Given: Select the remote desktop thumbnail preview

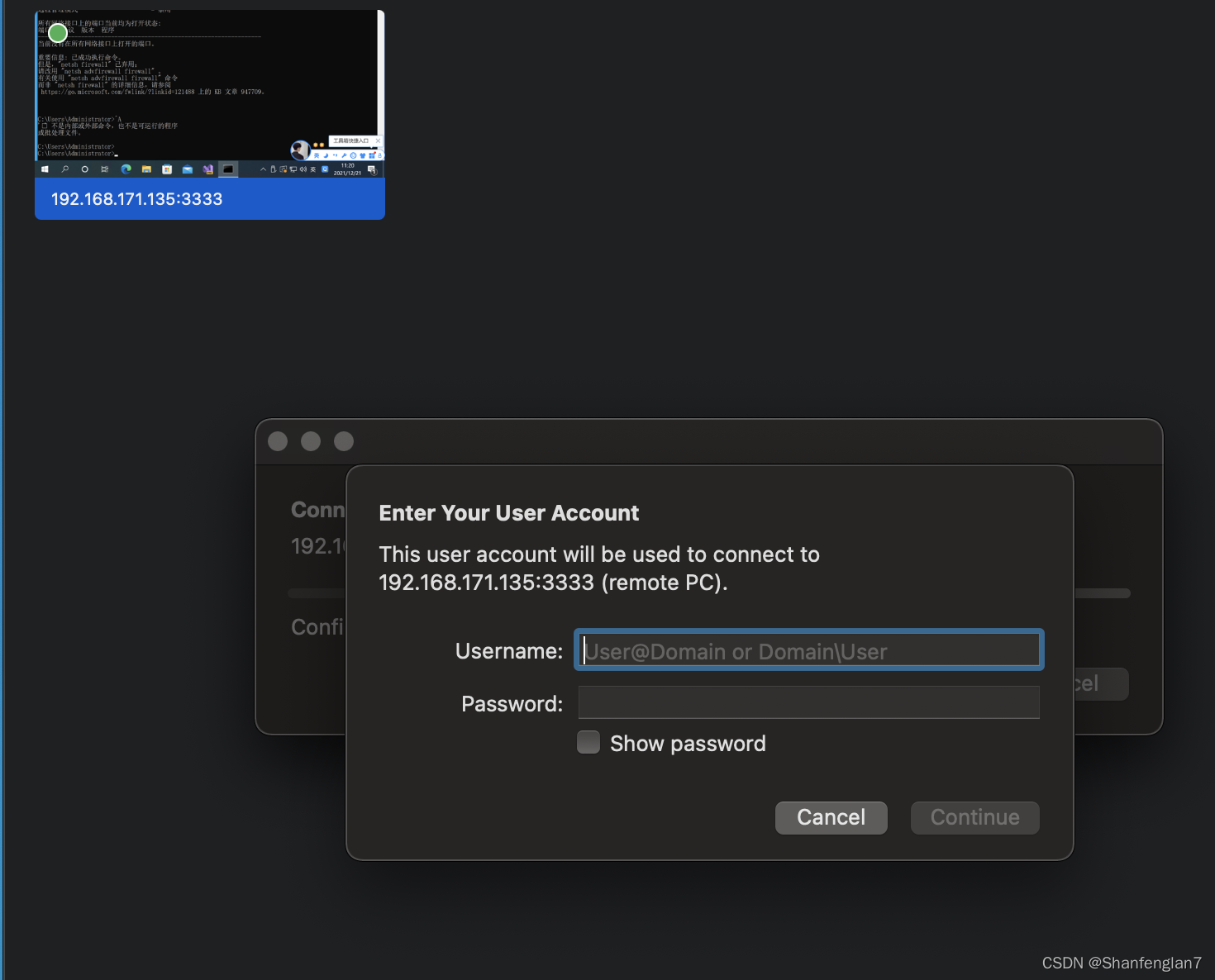Looking at the screenshot, I should 210,93.
